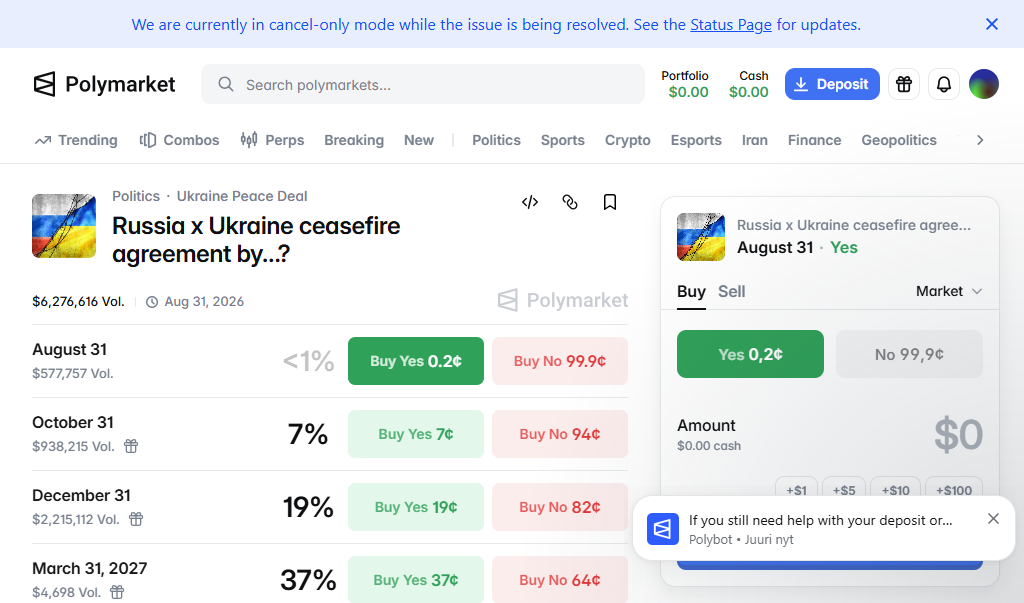1024x603 pixels.
Task: Open the user profile avatar
Action: click(x=984, y=84)
